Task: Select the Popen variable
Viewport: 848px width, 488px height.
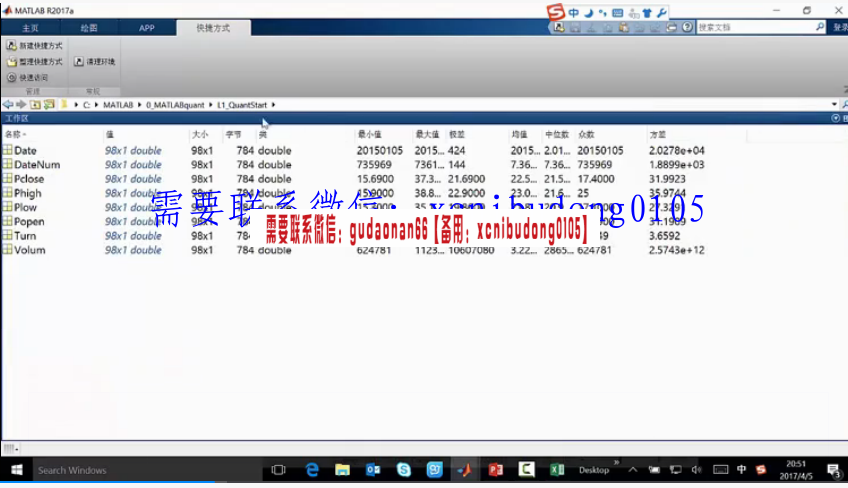Action: pyautogui.click(x=29, y=221)
